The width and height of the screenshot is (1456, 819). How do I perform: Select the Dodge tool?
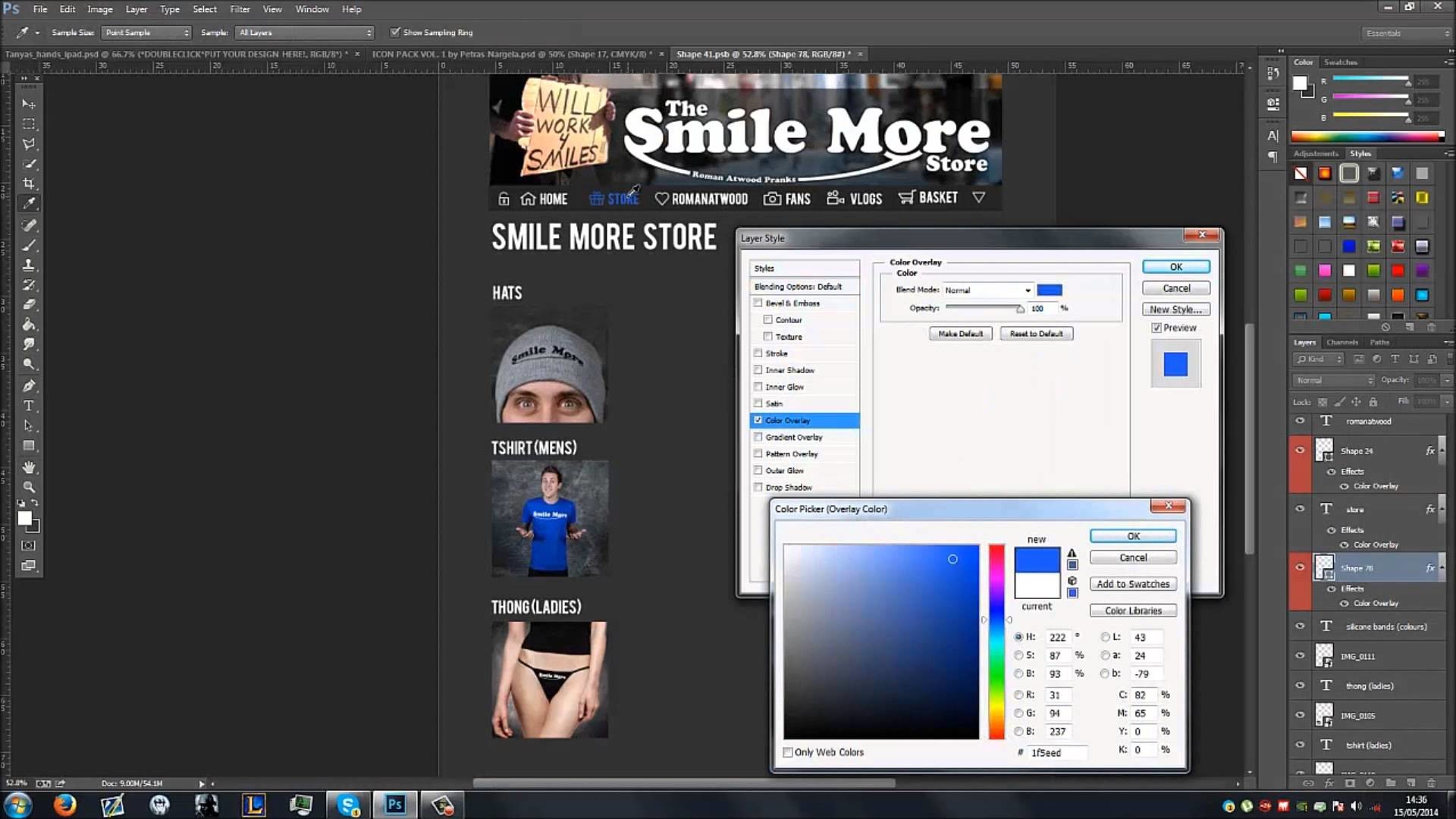point(28,364)
